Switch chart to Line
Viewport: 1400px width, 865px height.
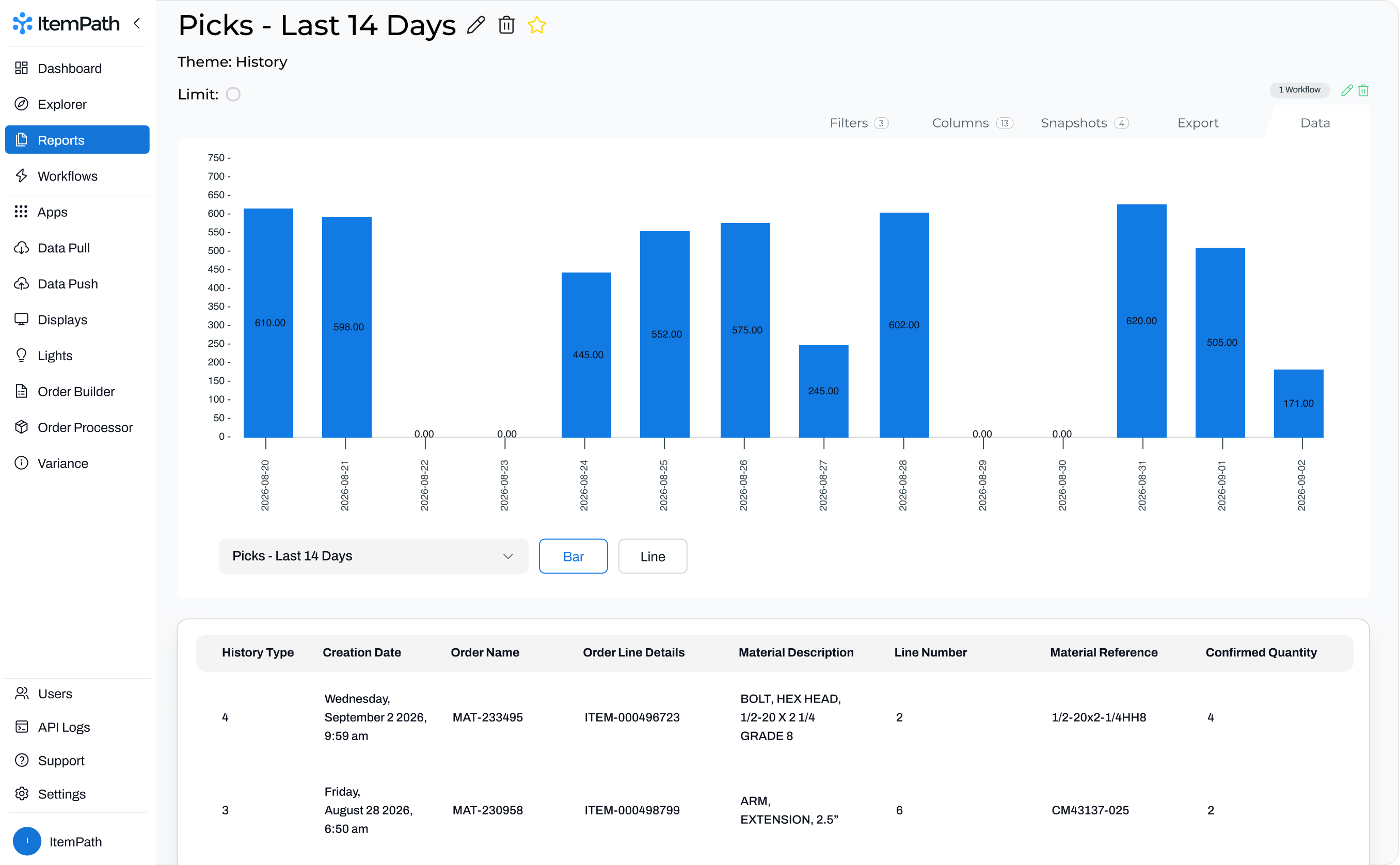coord(652,556)
